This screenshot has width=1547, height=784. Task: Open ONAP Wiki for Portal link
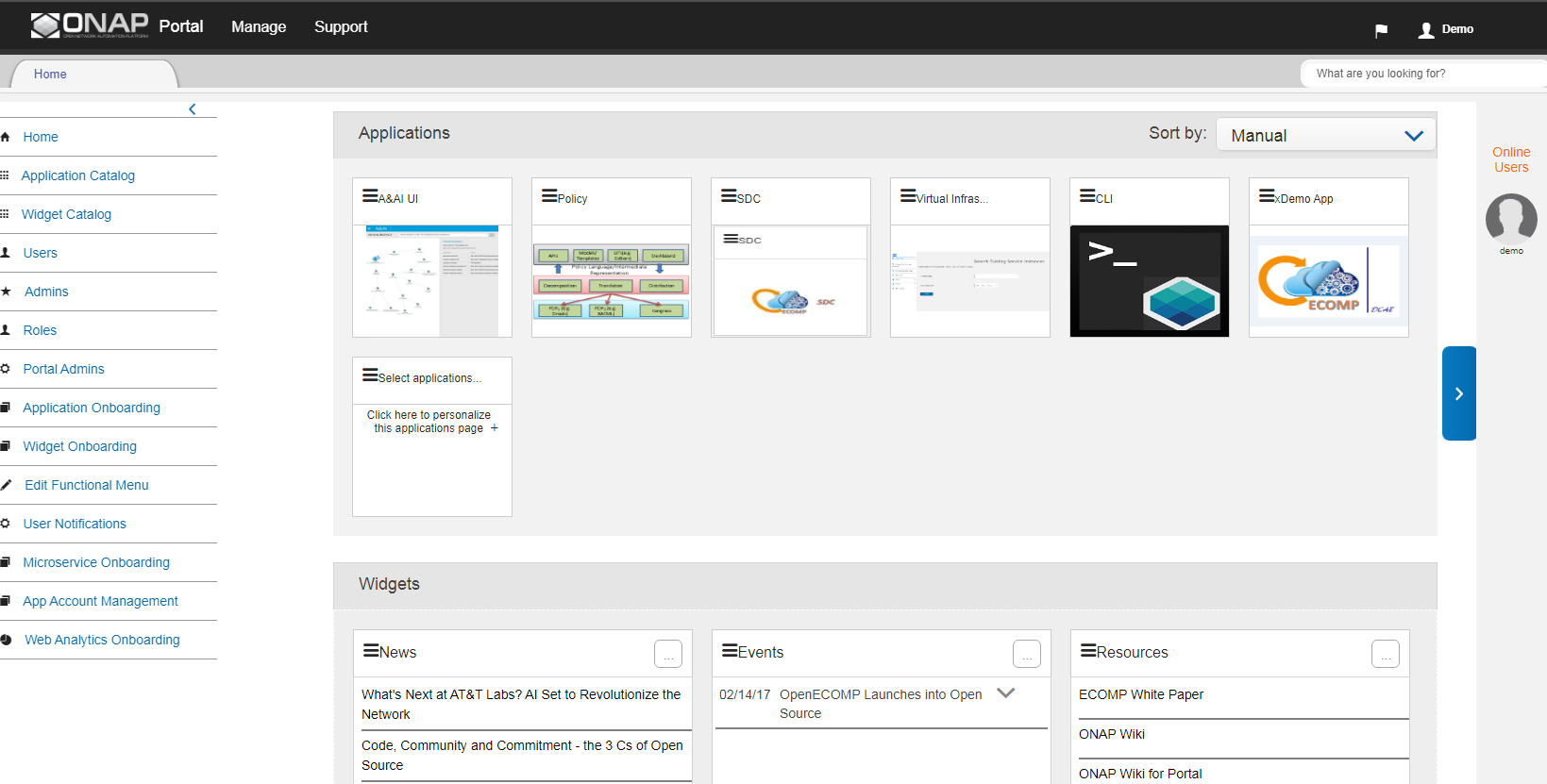pyautogui.click(x=1140, y=774)
